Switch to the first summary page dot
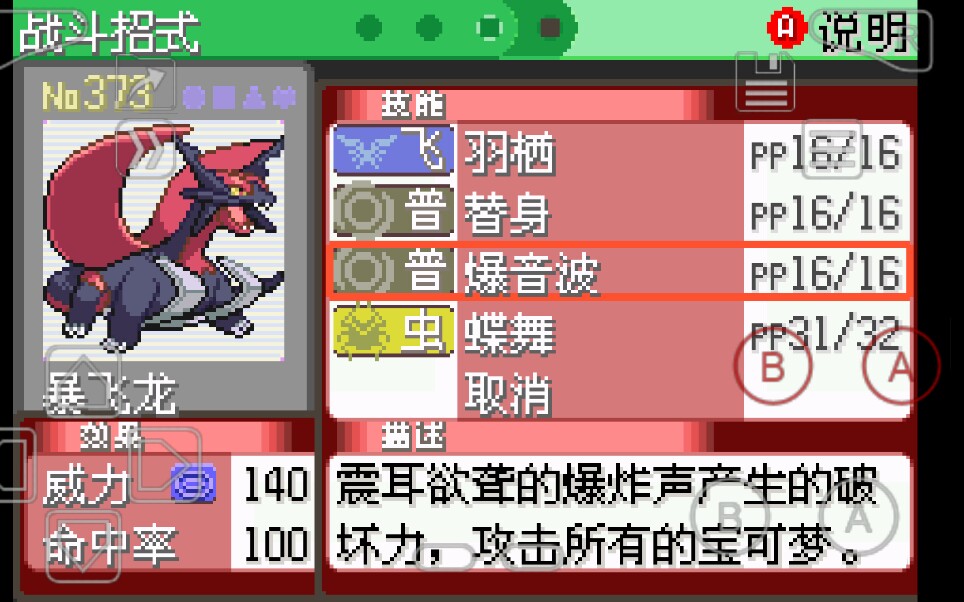964x602 pixels. coord(369,28)
